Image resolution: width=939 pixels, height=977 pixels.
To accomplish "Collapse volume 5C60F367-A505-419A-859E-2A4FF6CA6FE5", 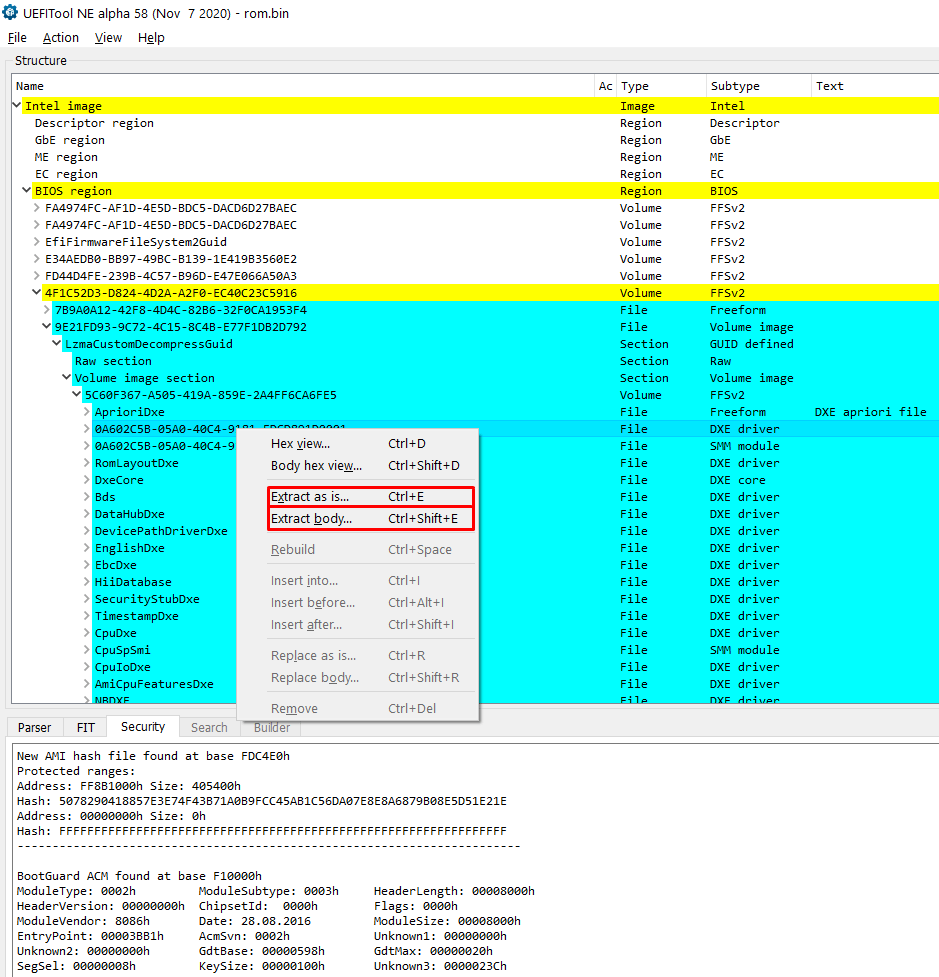I will coord(77,394).
